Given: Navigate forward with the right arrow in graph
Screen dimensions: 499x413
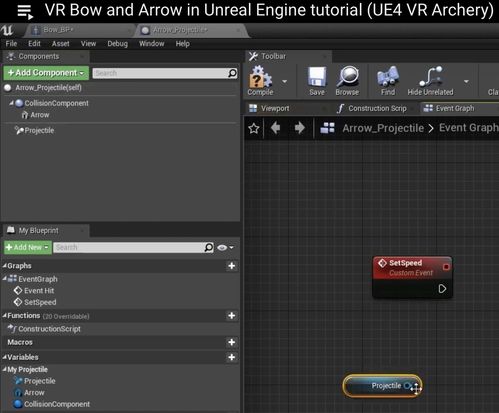Looking at the screenshot, I should click(x=299, y=128).
